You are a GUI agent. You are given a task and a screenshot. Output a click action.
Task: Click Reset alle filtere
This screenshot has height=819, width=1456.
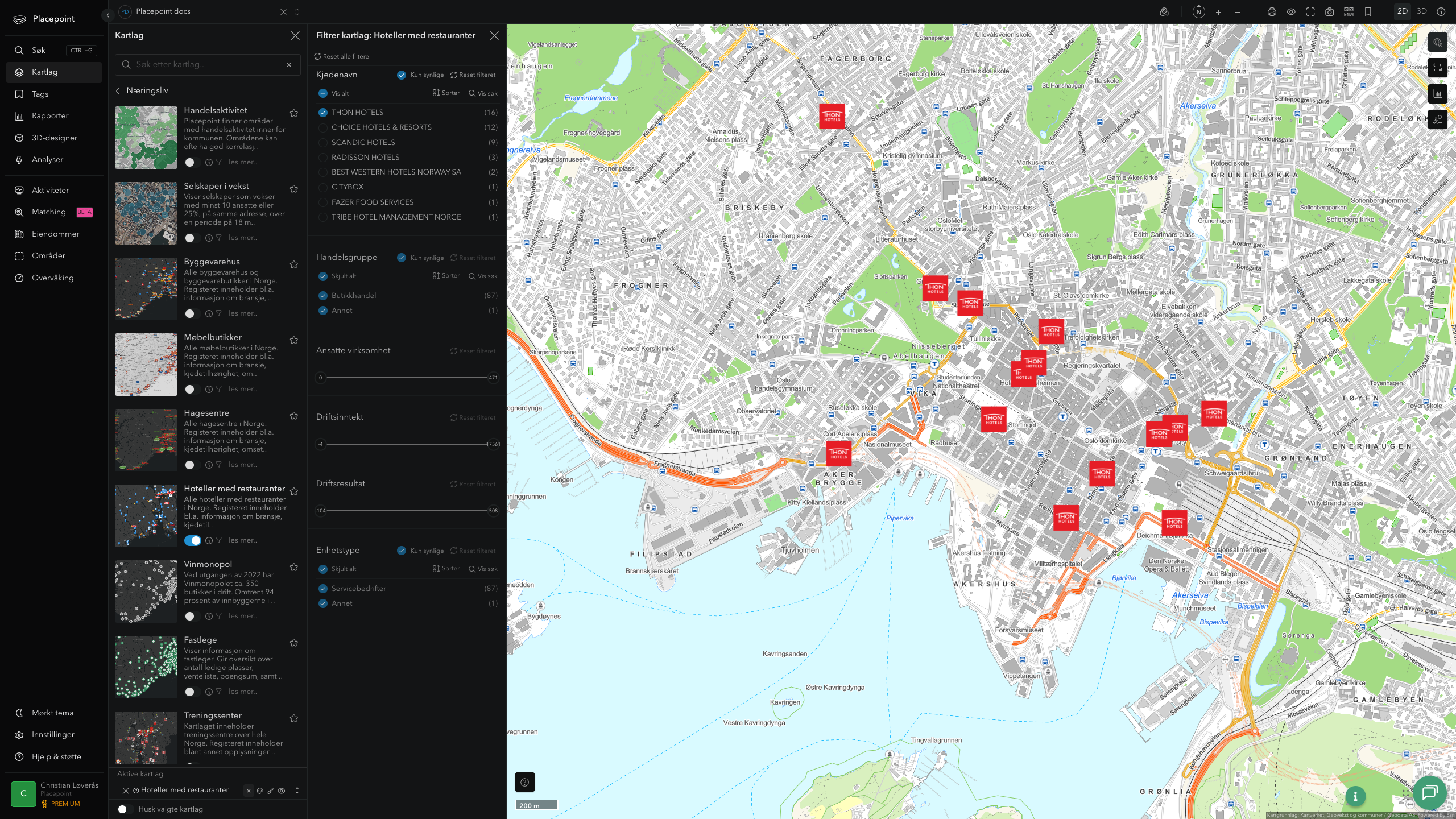[341, 57]
